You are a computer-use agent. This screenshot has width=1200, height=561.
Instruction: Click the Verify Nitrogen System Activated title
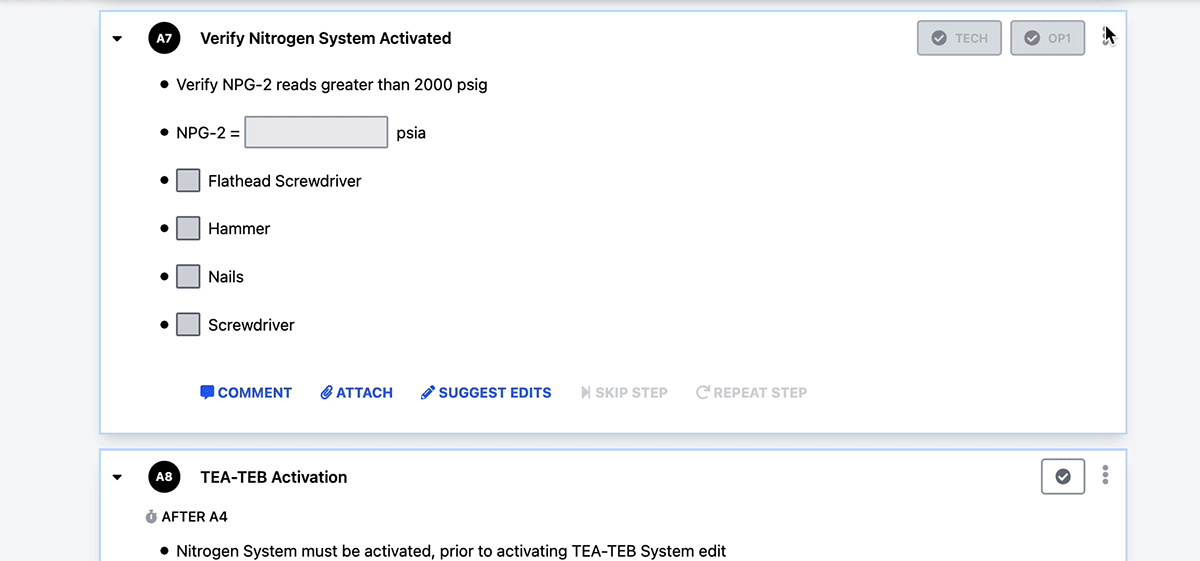(326, 38)
